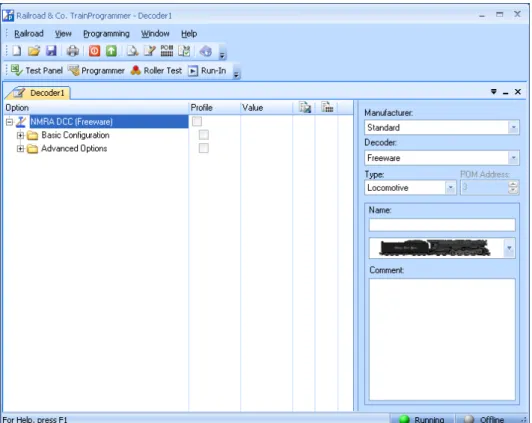
Task: Toggle profile checkbox for Basic Configuration
Action: pyautogui.click(x=204, y=135)
